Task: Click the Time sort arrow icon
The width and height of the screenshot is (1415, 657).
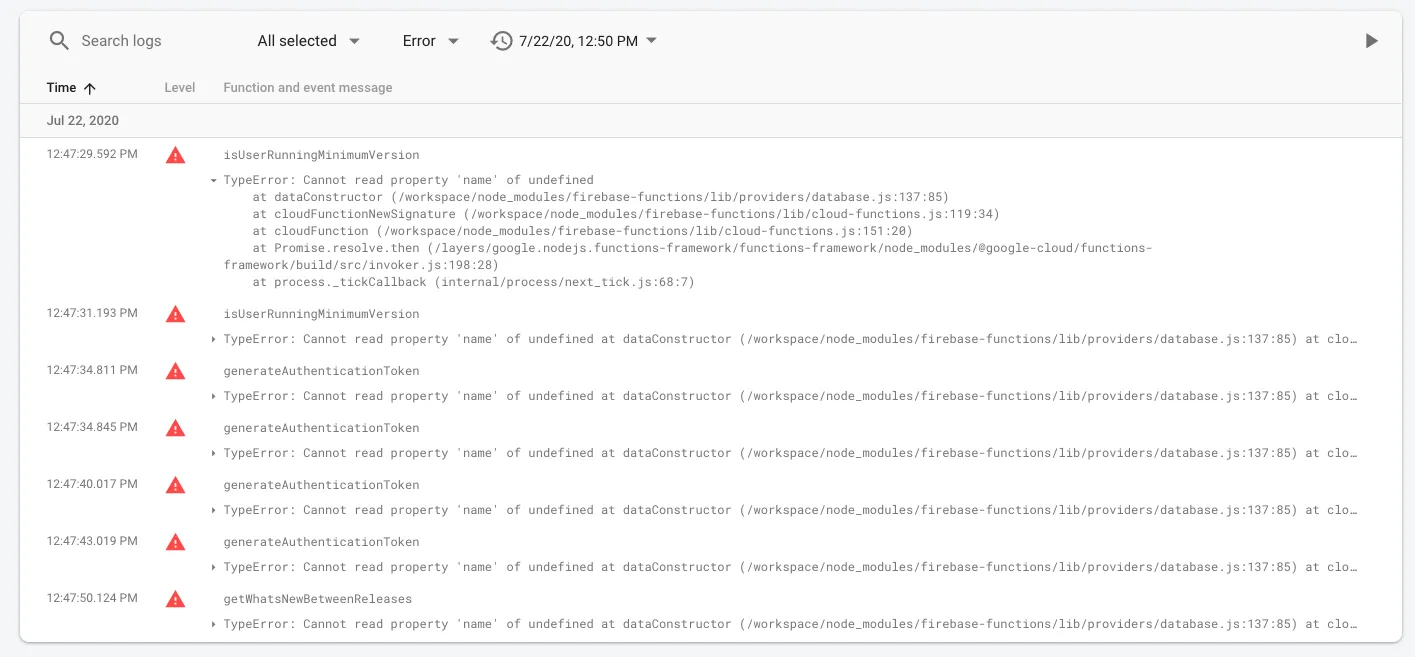Action: coord(90,88)
